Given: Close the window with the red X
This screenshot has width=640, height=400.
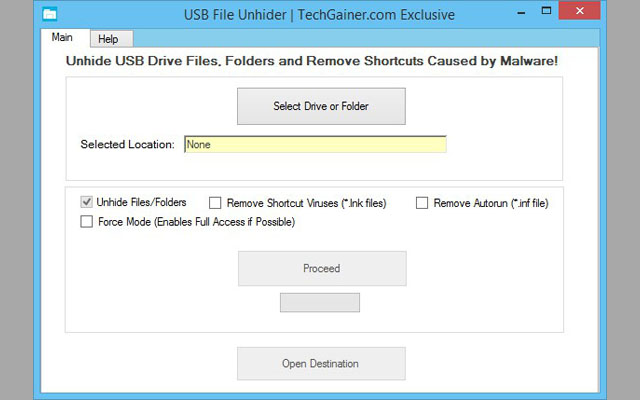Looking at the screenshot, I should click(x=579, y=11).
